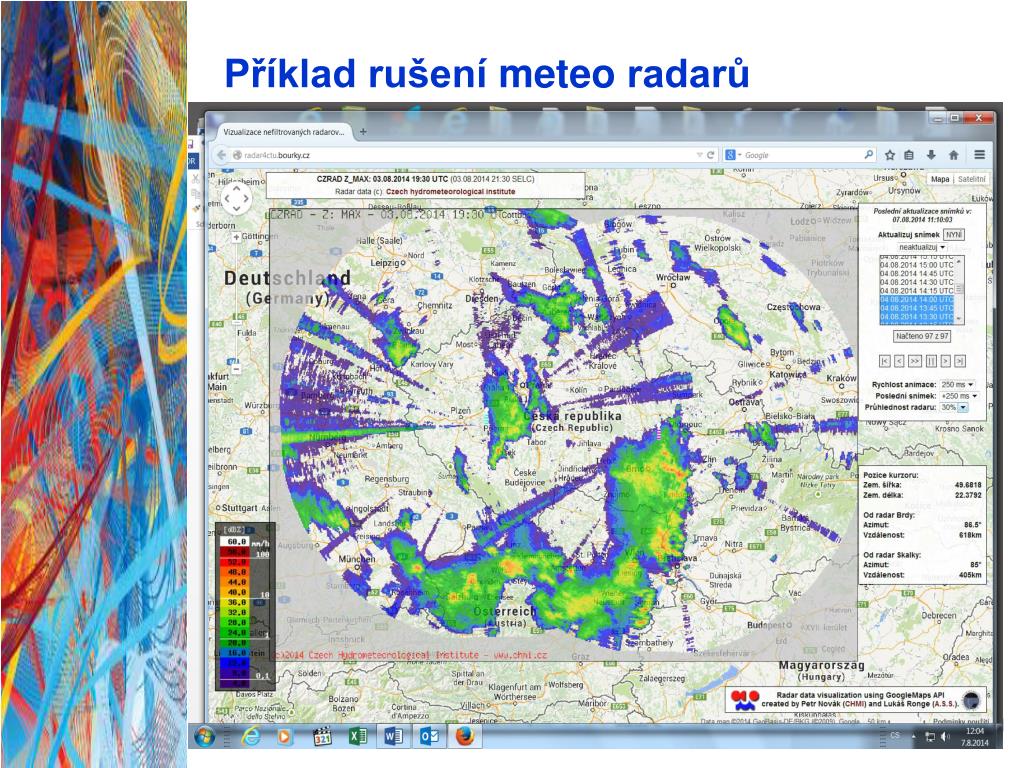The height and width of the screenshot is (768, 1024).
Task: Click the taskbar clock showing 12:04
Action: click(x=974, y=737)
